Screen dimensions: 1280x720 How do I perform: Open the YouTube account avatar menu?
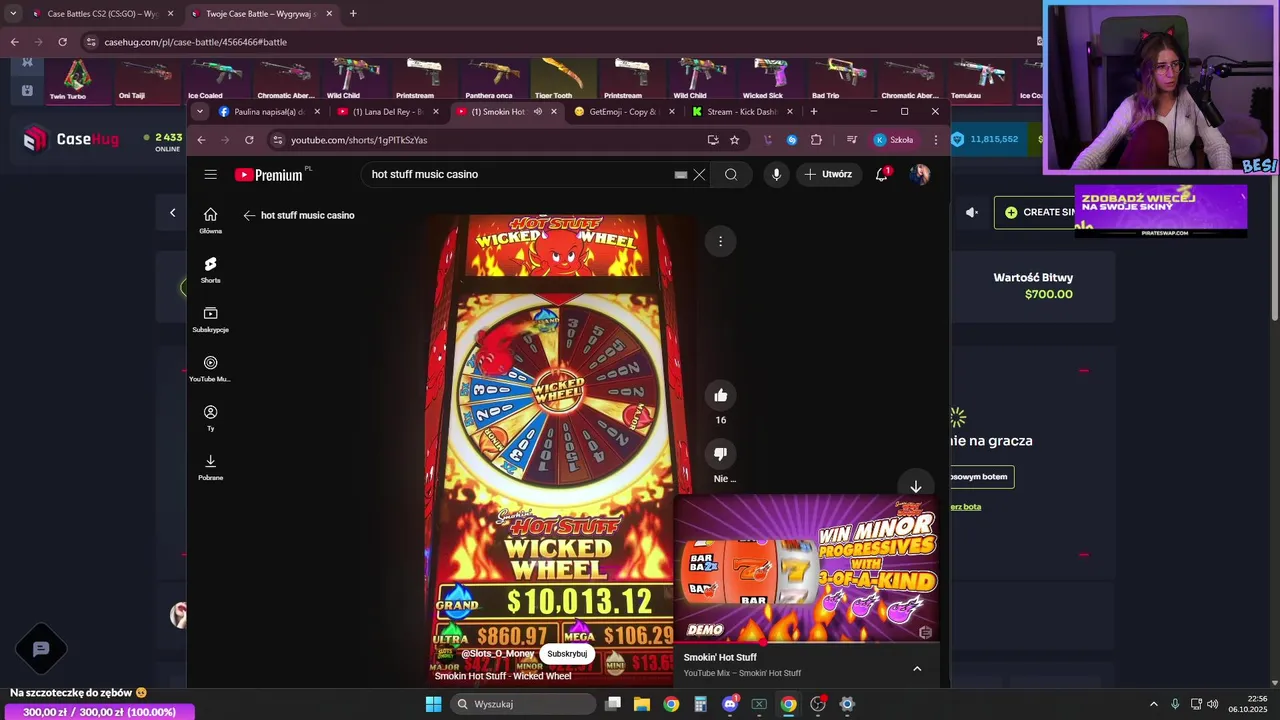920,174
